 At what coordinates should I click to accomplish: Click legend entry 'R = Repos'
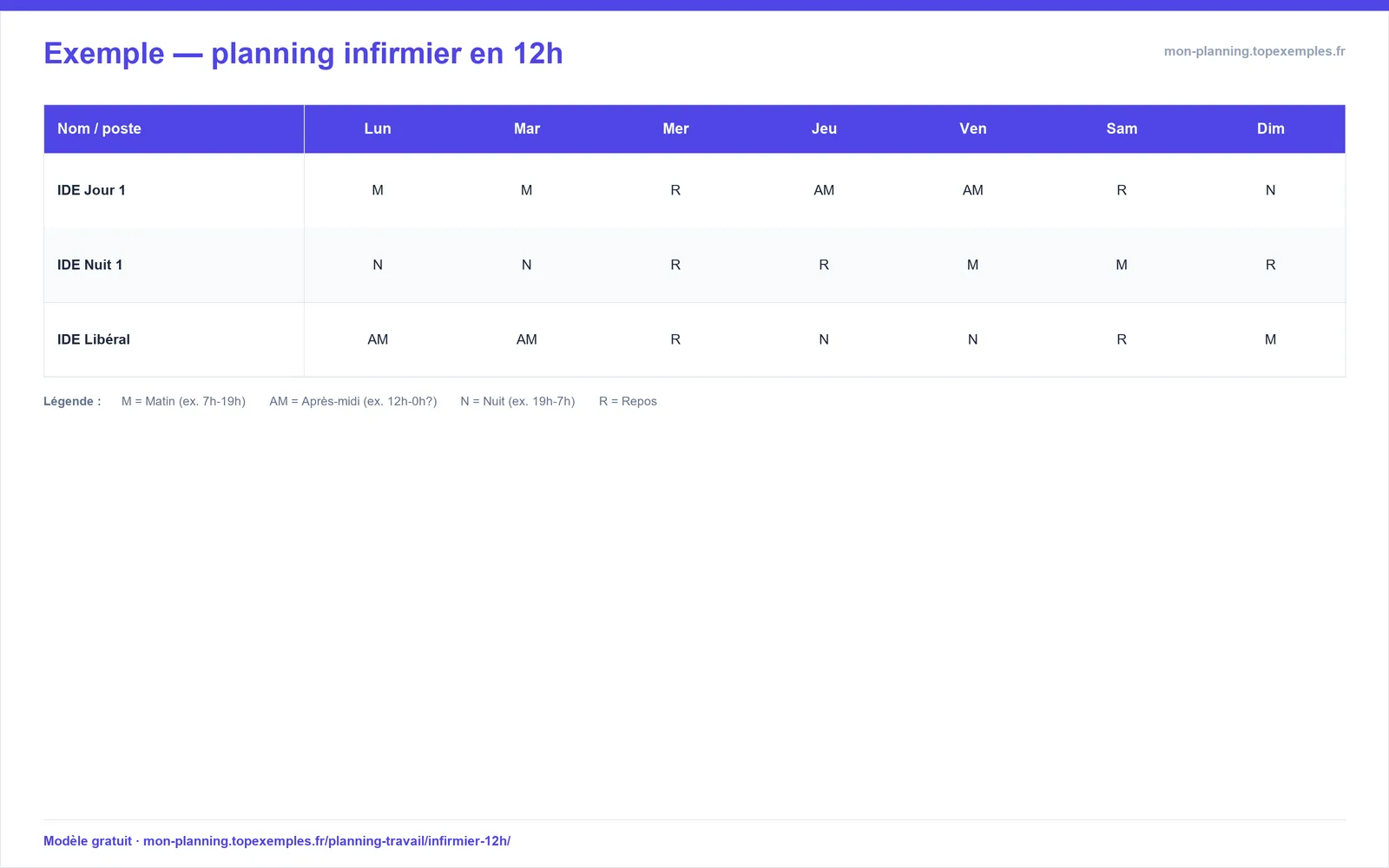[628, 401]
